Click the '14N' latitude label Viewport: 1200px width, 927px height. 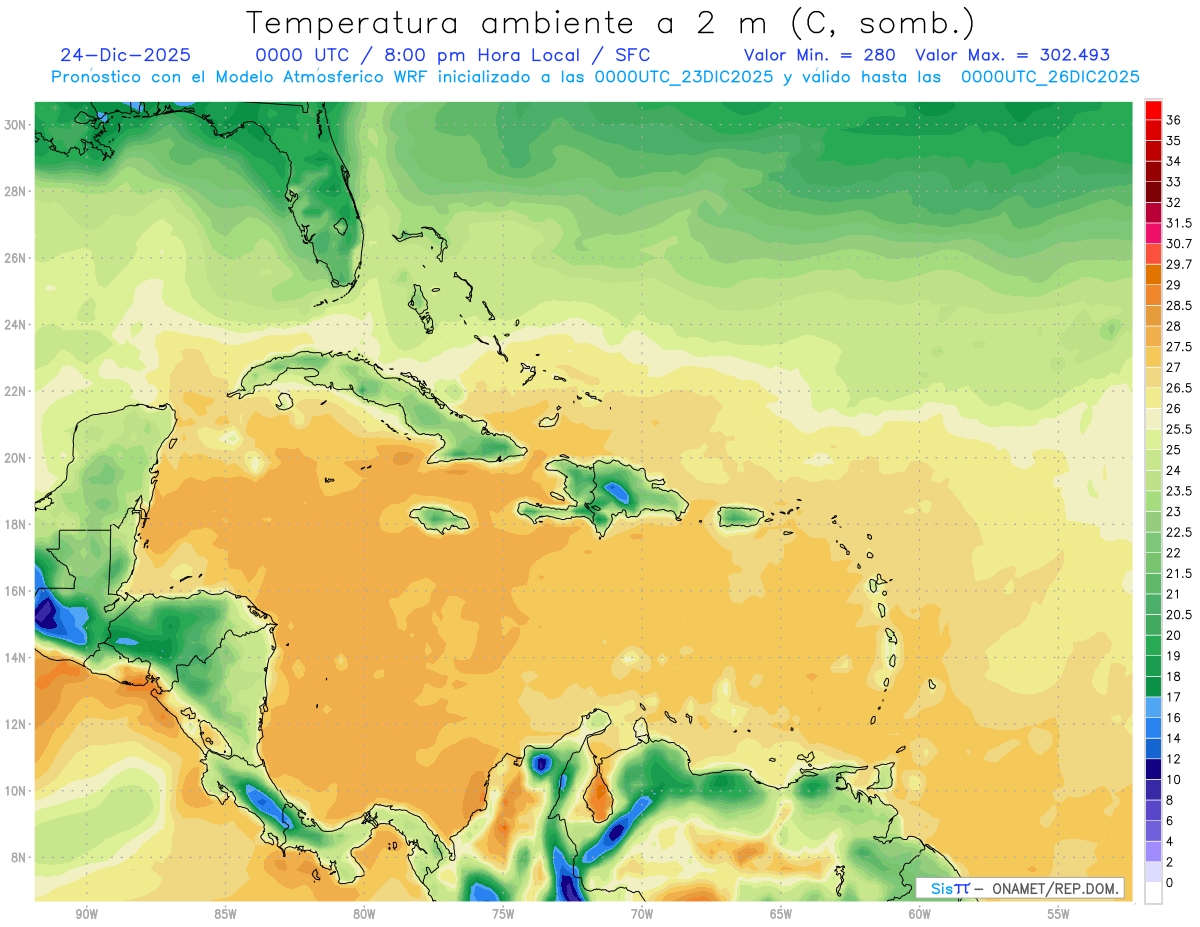tap(16, 657)
